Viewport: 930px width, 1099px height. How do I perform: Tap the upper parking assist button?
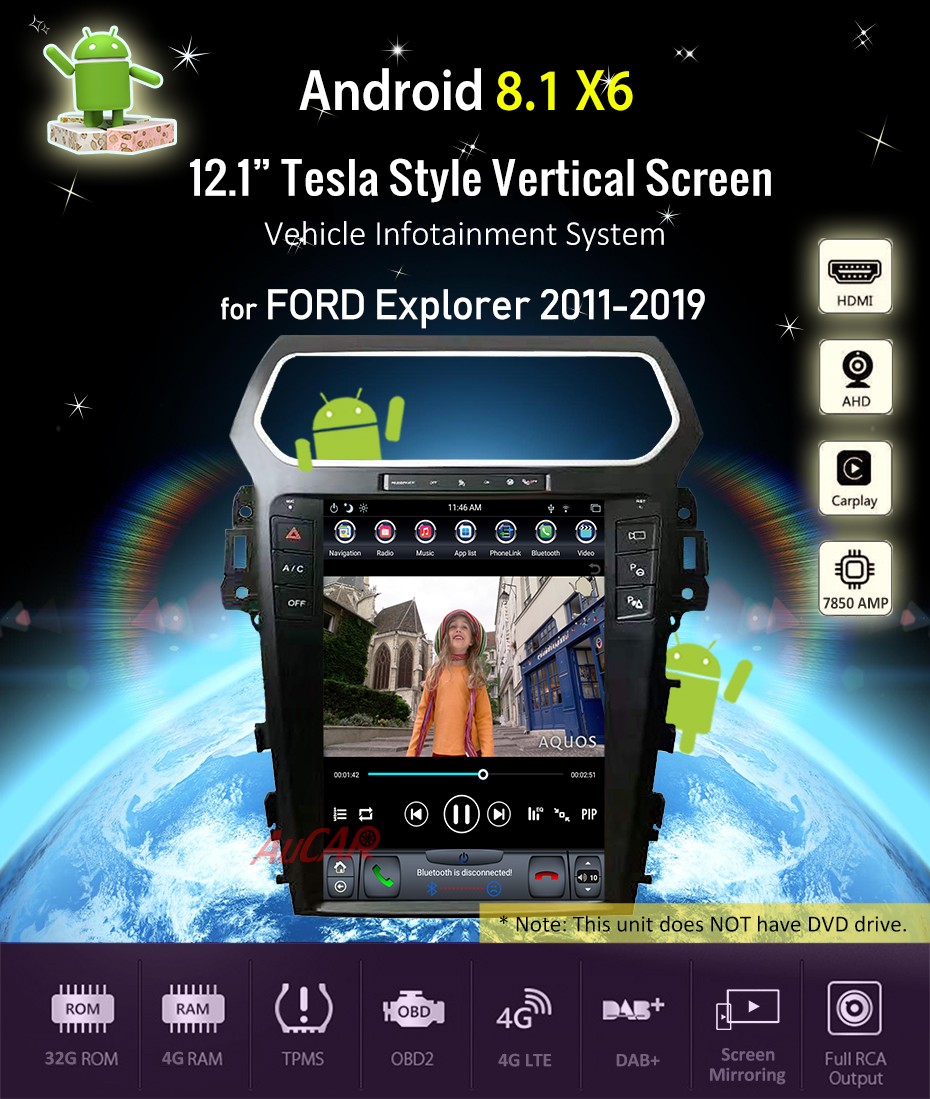coord(636,569)
